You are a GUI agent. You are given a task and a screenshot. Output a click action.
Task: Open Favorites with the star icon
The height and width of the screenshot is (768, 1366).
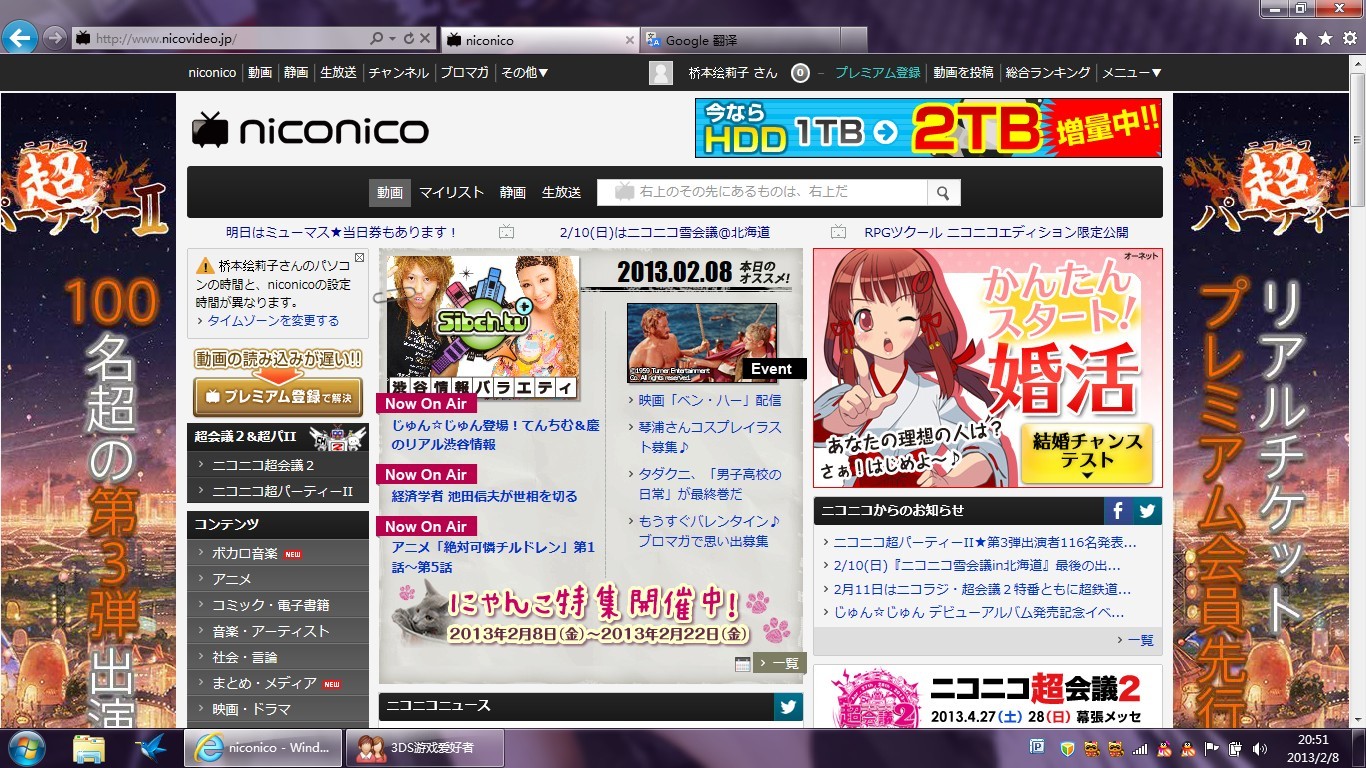tap(1325, 39)
